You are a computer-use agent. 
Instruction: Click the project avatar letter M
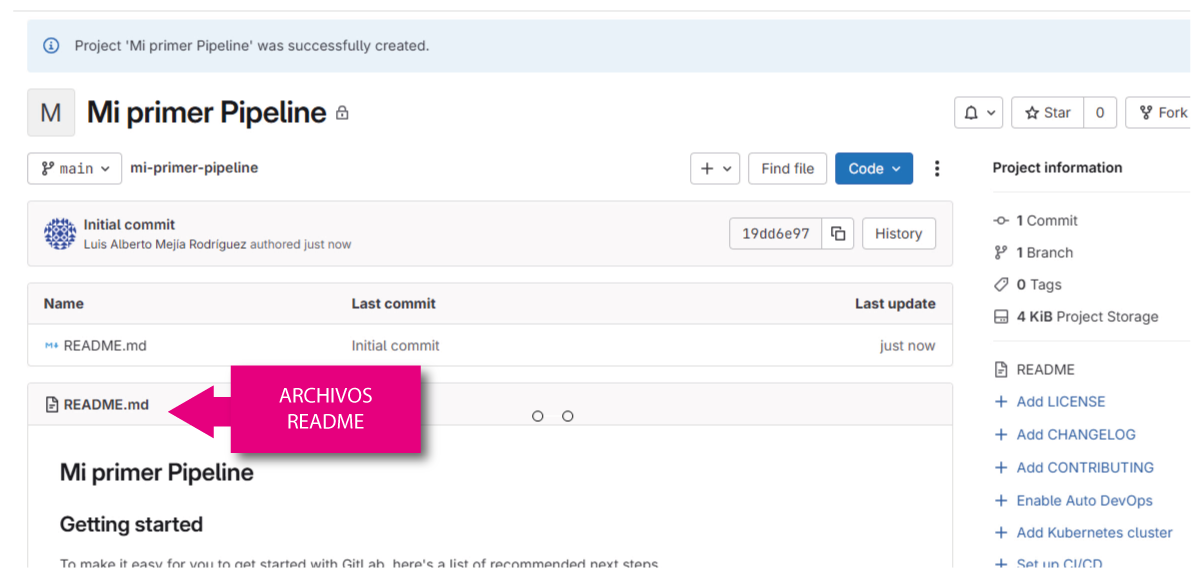pos(51,113)
